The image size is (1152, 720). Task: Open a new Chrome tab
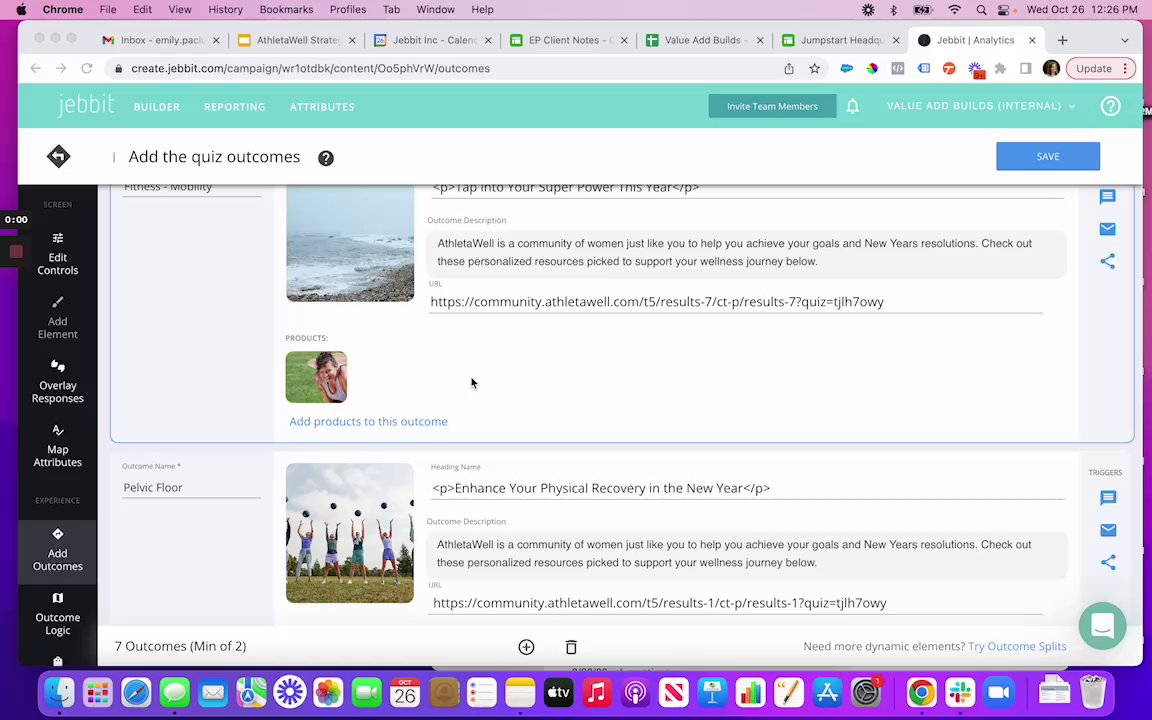tap(1062, 40)
